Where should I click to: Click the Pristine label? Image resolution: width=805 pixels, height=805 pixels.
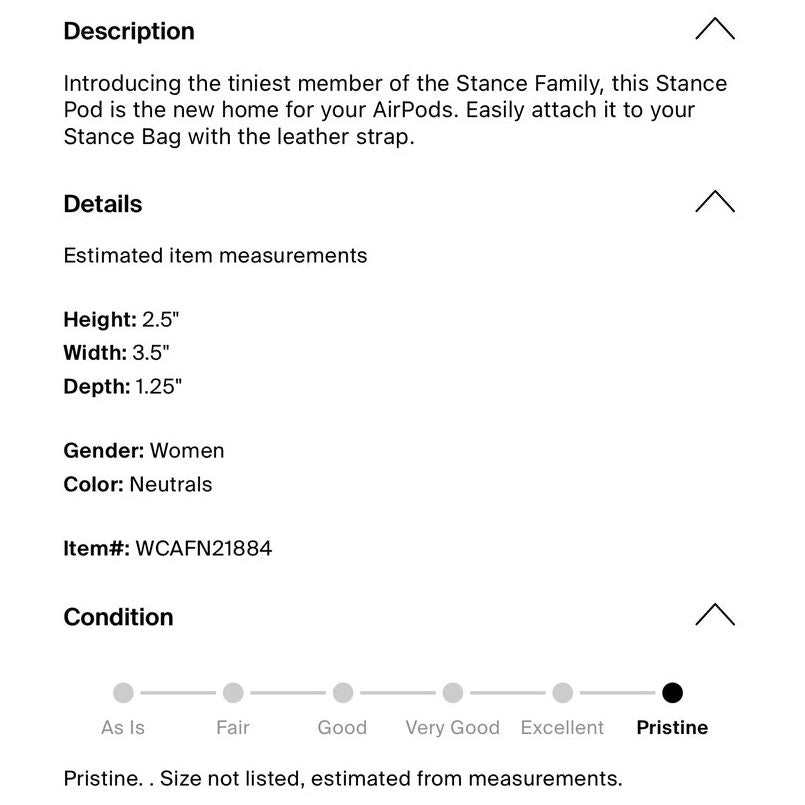coord(673,727)
